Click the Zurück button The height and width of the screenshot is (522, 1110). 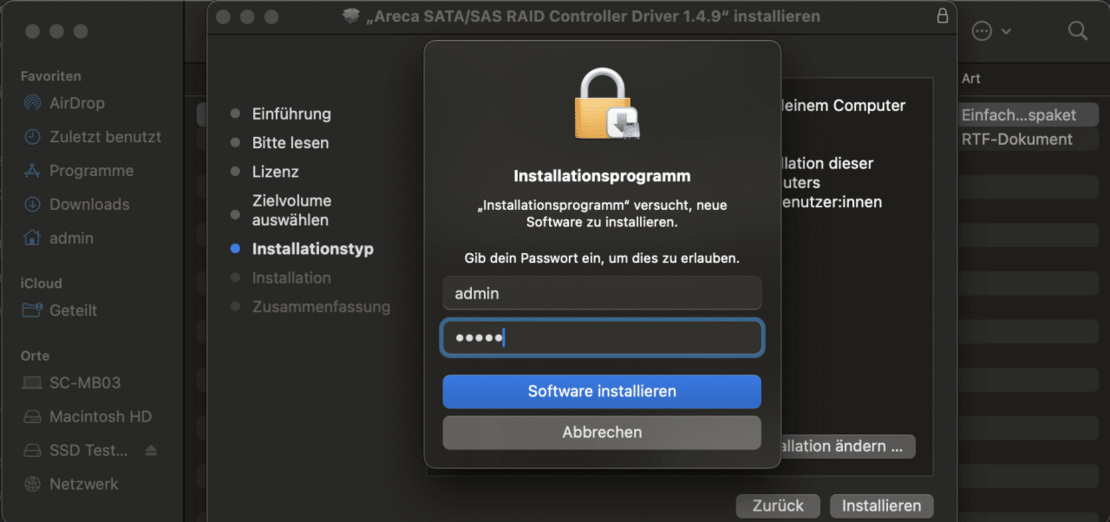pyautogui.click(x=777, y=506)
